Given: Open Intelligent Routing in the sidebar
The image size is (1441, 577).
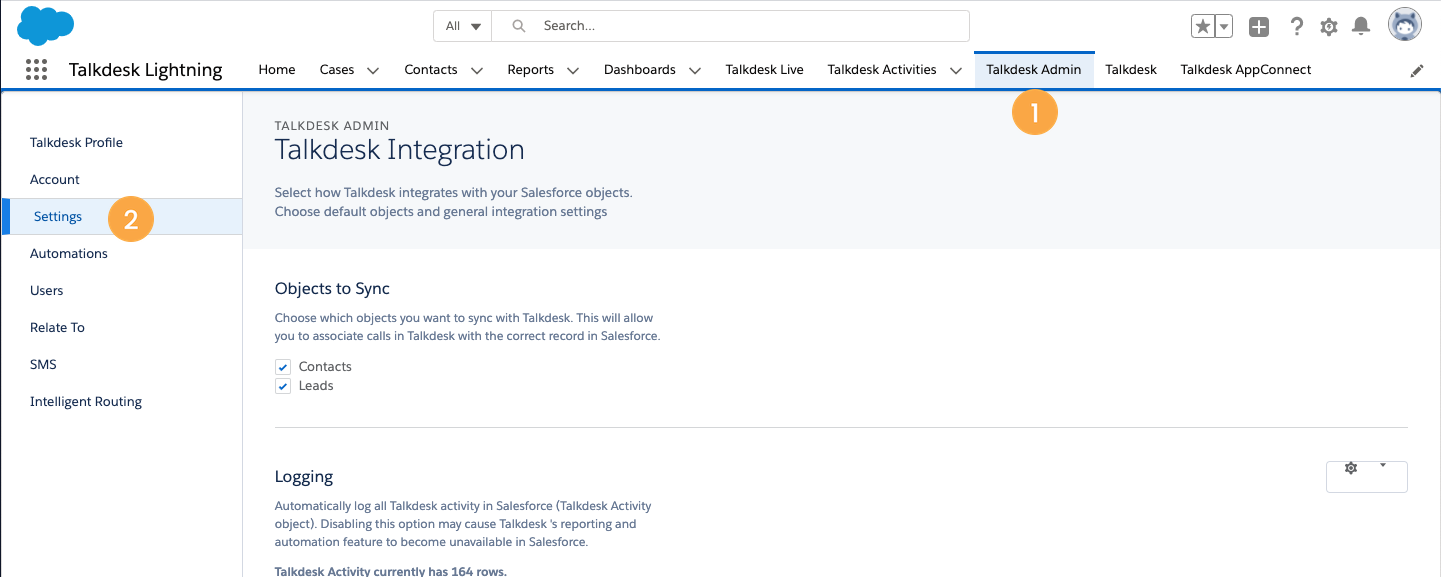Looking at the screenshot, I should 86,402.
